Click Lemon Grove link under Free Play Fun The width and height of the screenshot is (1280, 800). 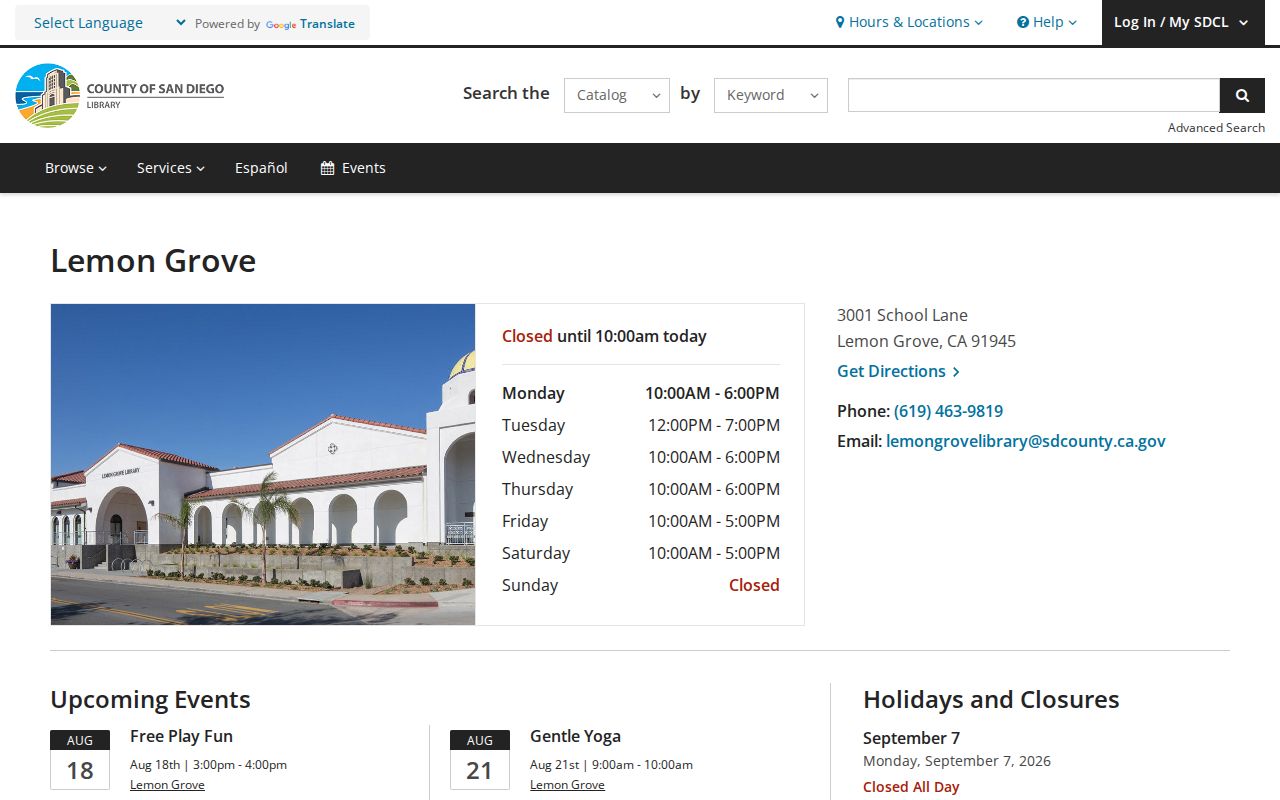point(167,785)
